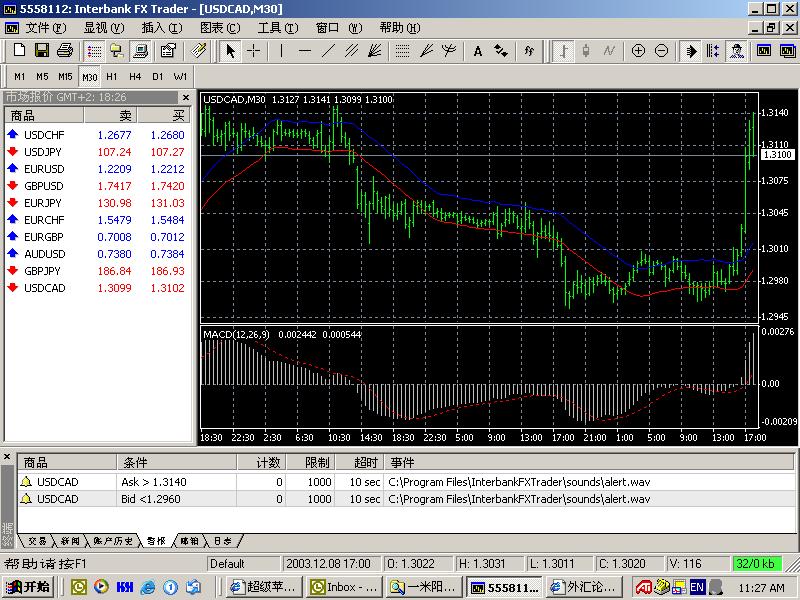Toggle the Terminal panel icon
This screenshot has height=600, width=800.
click(140, 51)
